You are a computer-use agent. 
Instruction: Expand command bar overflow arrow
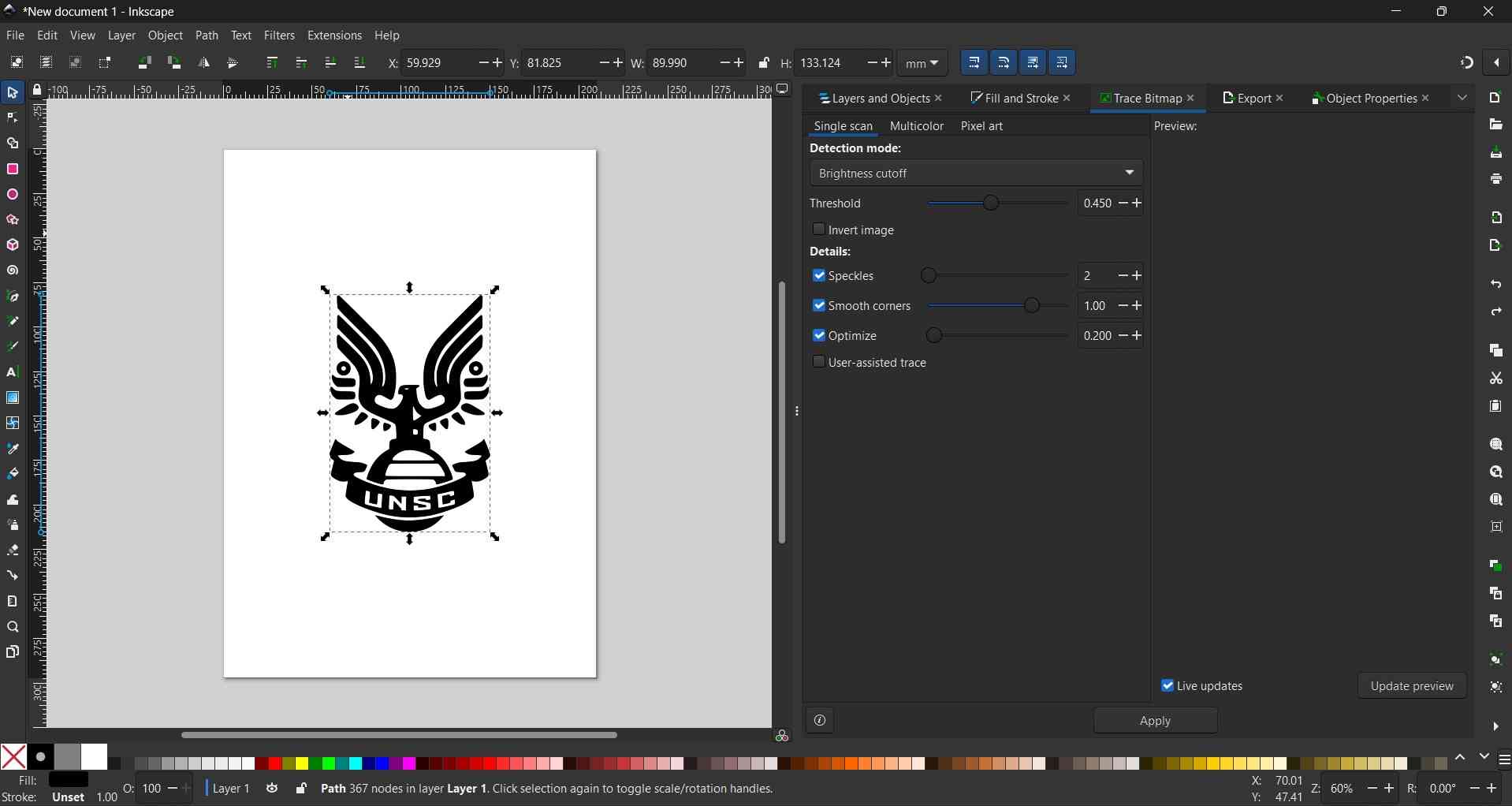point(1495,726)
